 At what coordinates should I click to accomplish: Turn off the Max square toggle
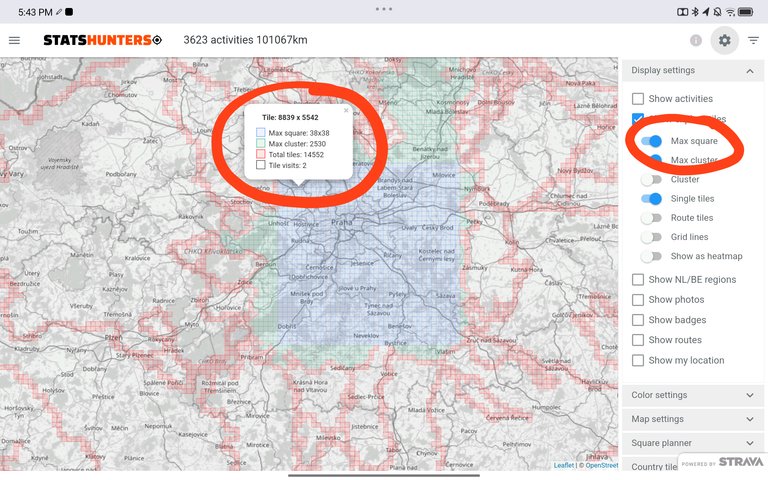pyautogui.click(x=651, y=141)
